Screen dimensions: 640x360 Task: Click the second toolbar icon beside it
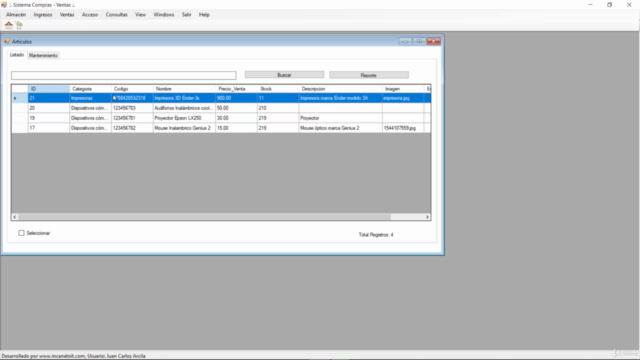[x=19, y=25]
